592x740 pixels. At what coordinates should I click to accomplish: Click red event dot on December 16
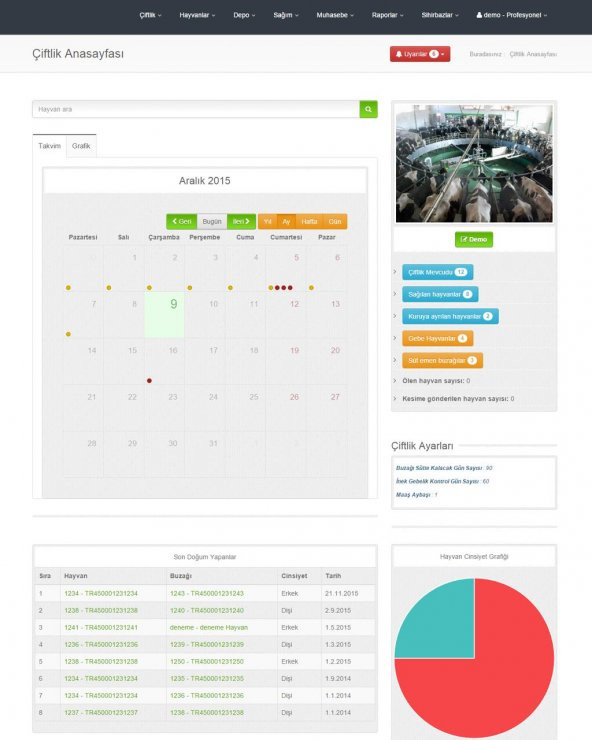click(149, 380)
